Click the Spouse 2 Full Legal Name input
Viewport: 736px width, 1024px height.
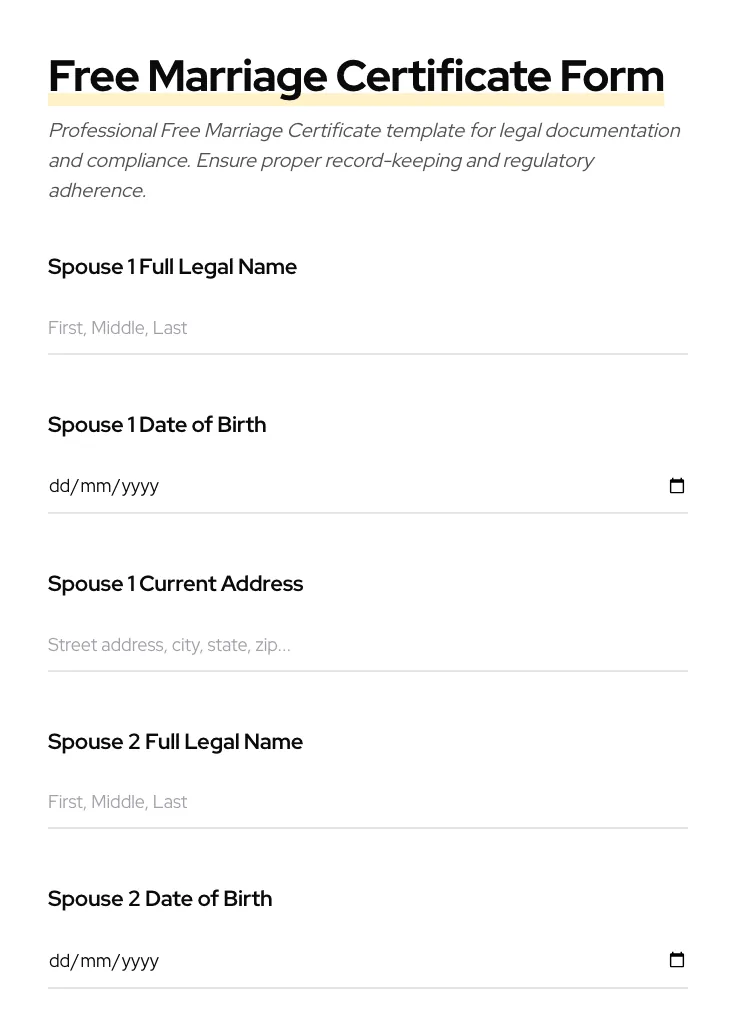pos(300,802)
